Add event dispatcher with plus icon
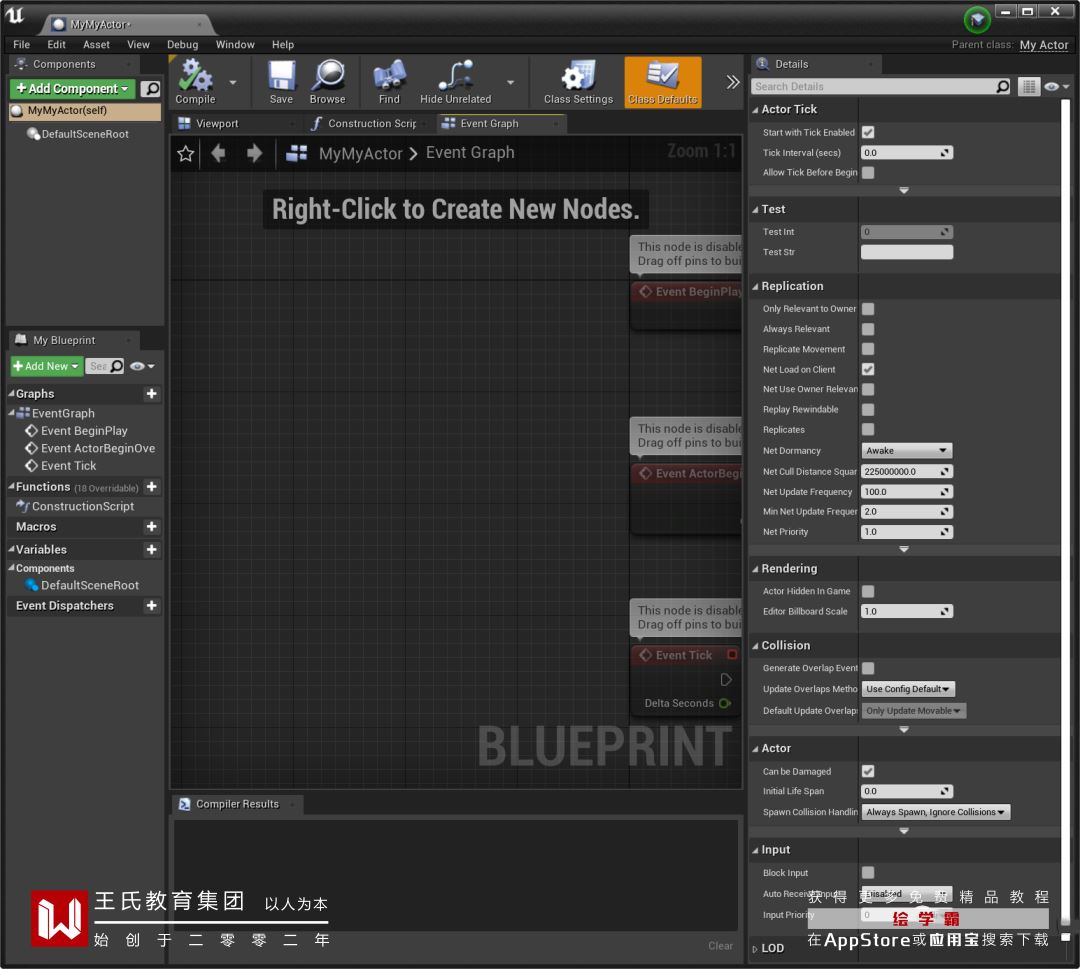The image size is (1080, 969). 152,605
